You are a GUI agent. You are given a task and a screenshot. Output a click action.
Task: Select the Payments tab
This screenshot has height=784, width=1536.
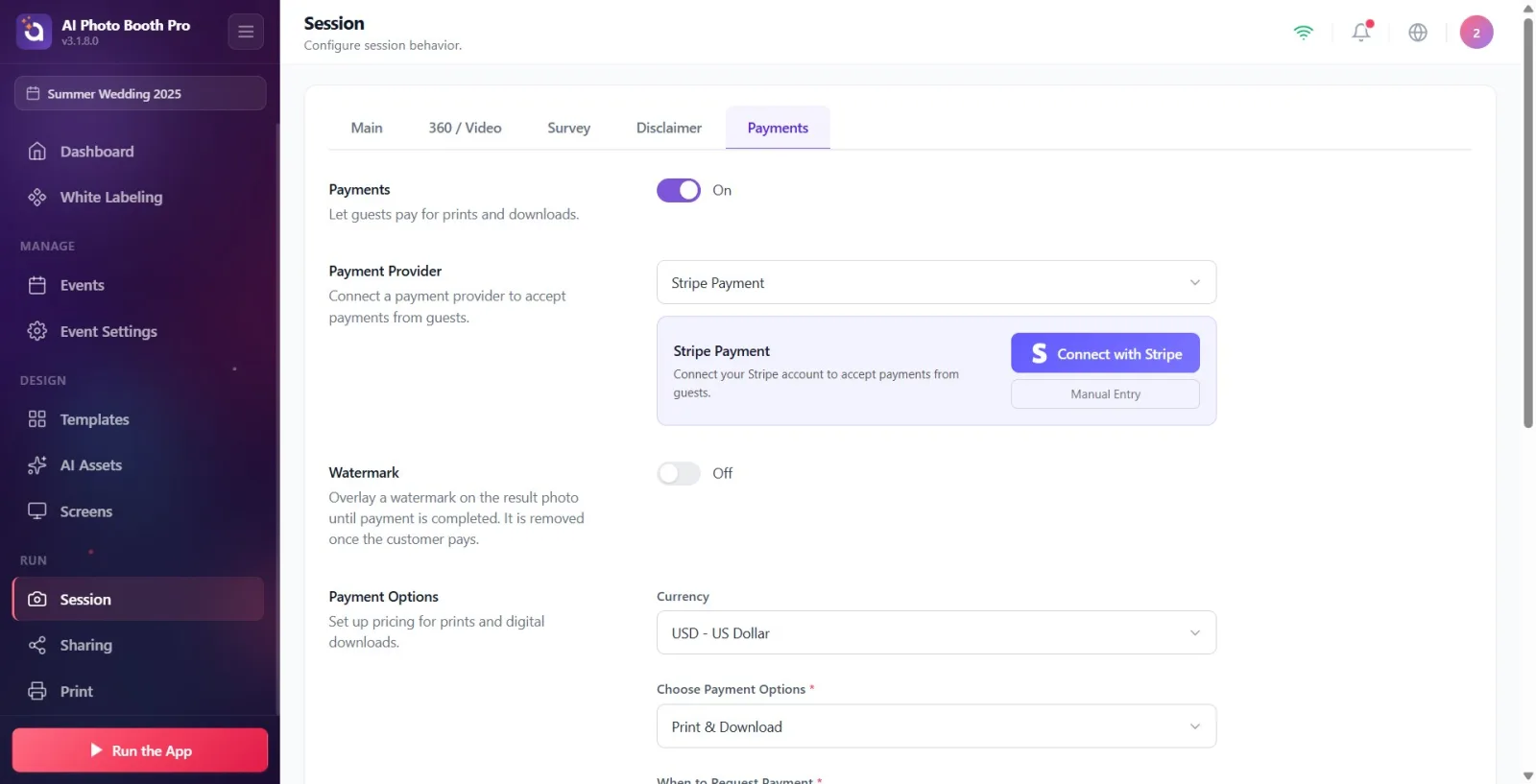point(778,128)
